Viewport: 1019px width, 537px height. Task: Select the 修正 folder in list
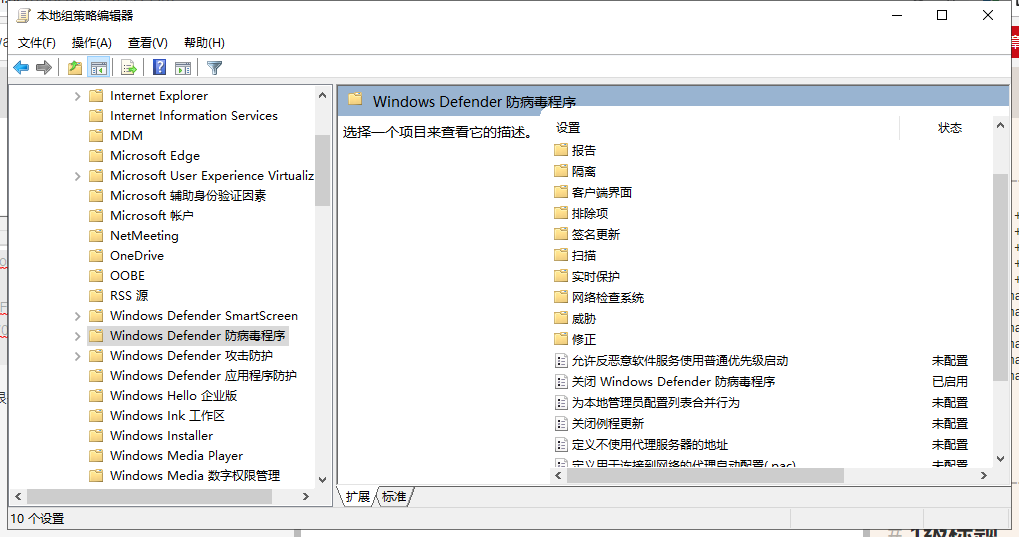click(x=584, y=339)
